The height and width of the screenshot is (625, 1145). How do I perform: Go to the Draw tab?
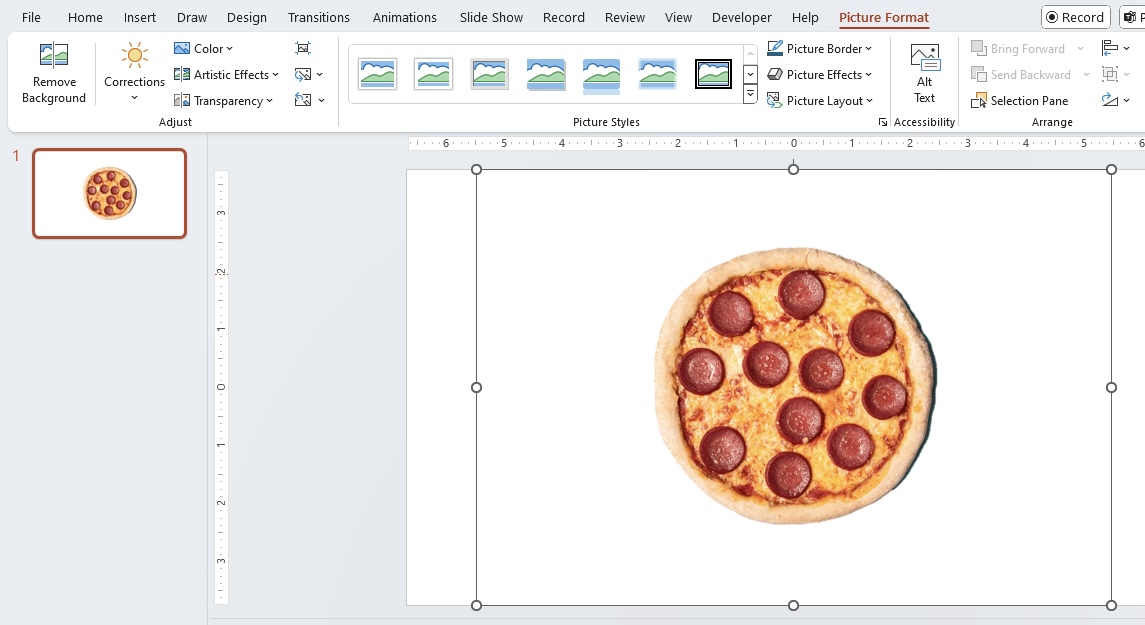tap(192, 18)
